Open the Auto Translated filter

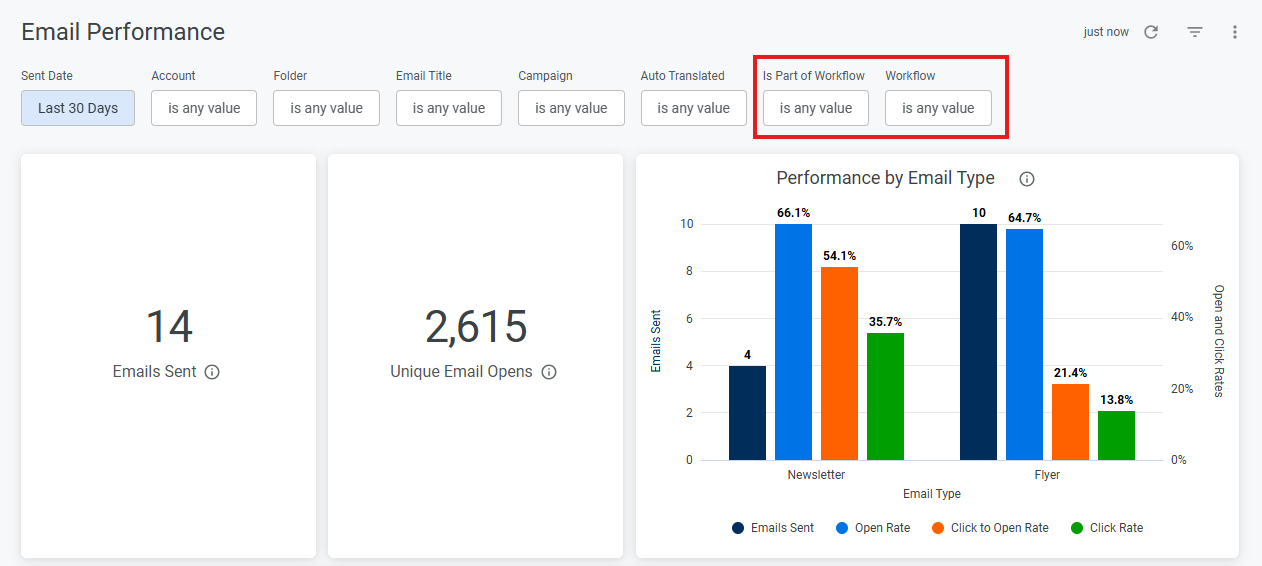pyautogui.click(x=694, y=108)
